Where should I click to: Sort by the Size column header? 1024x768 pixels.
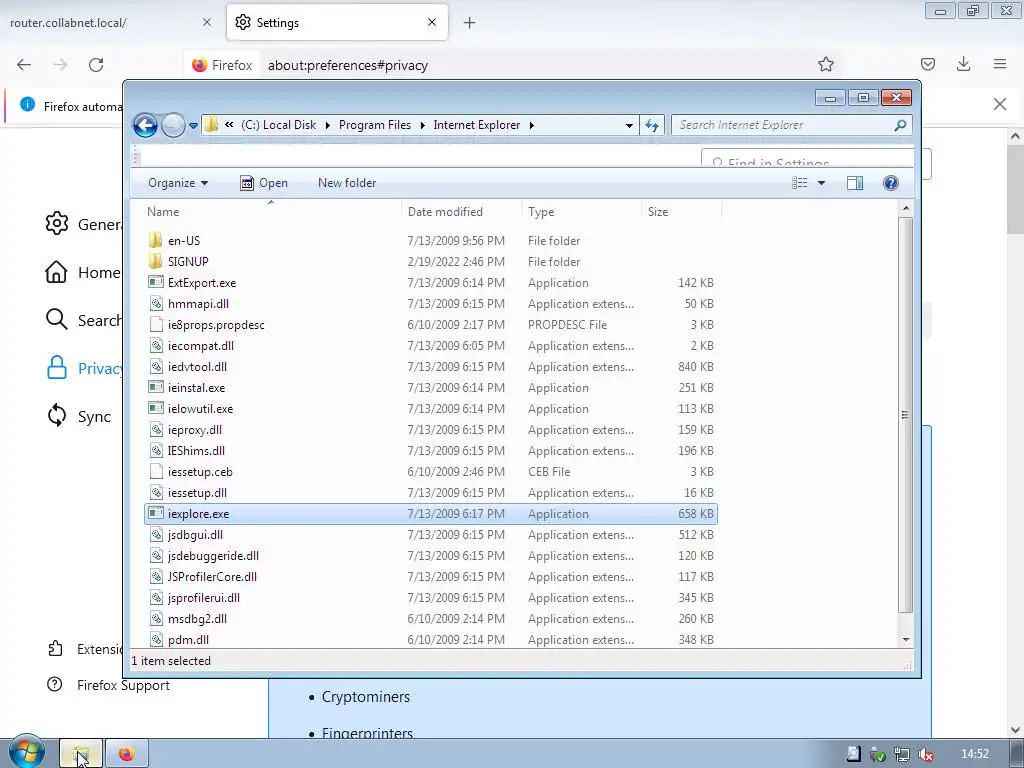pos(681,212)
